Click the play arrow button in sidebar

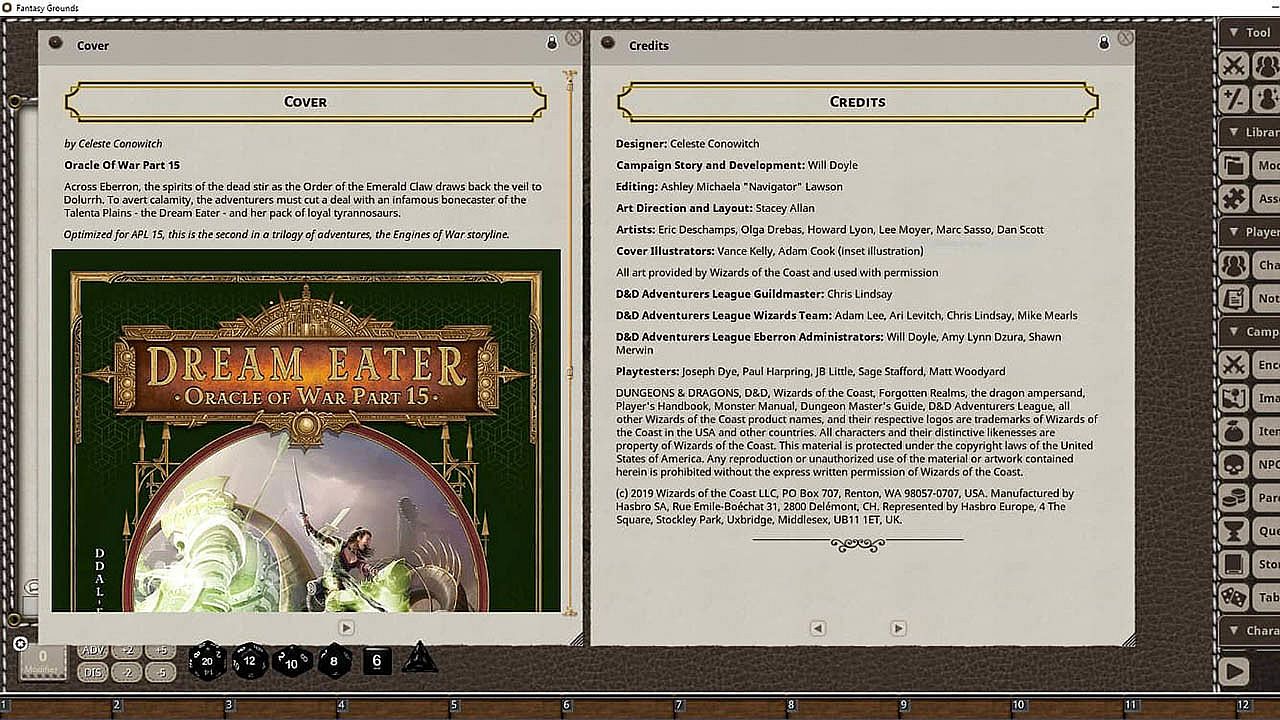pyautogui.click(x=1235, y=671)
